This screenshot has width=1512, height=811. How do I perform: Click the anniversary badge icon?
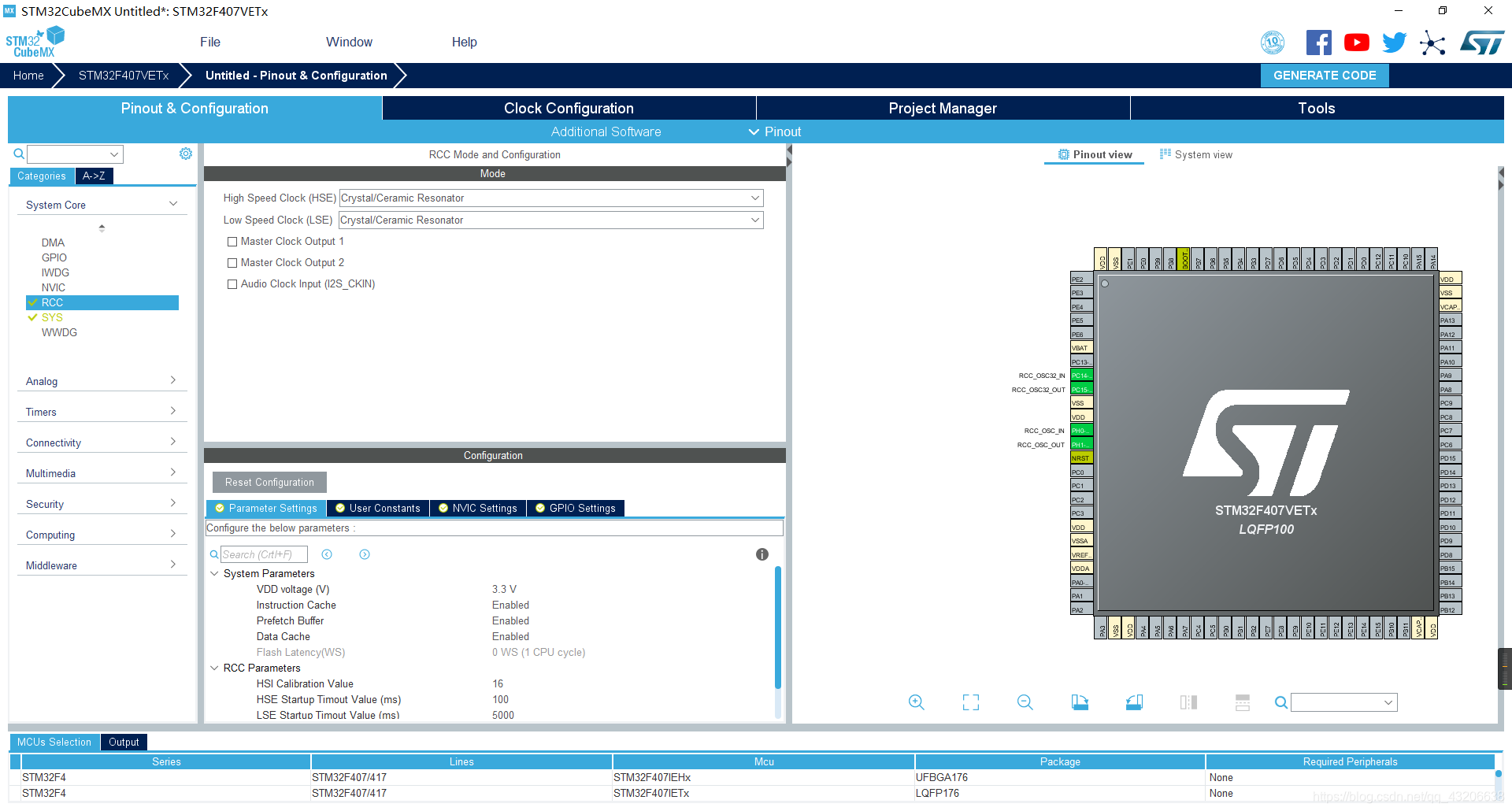click(1273, 43)
